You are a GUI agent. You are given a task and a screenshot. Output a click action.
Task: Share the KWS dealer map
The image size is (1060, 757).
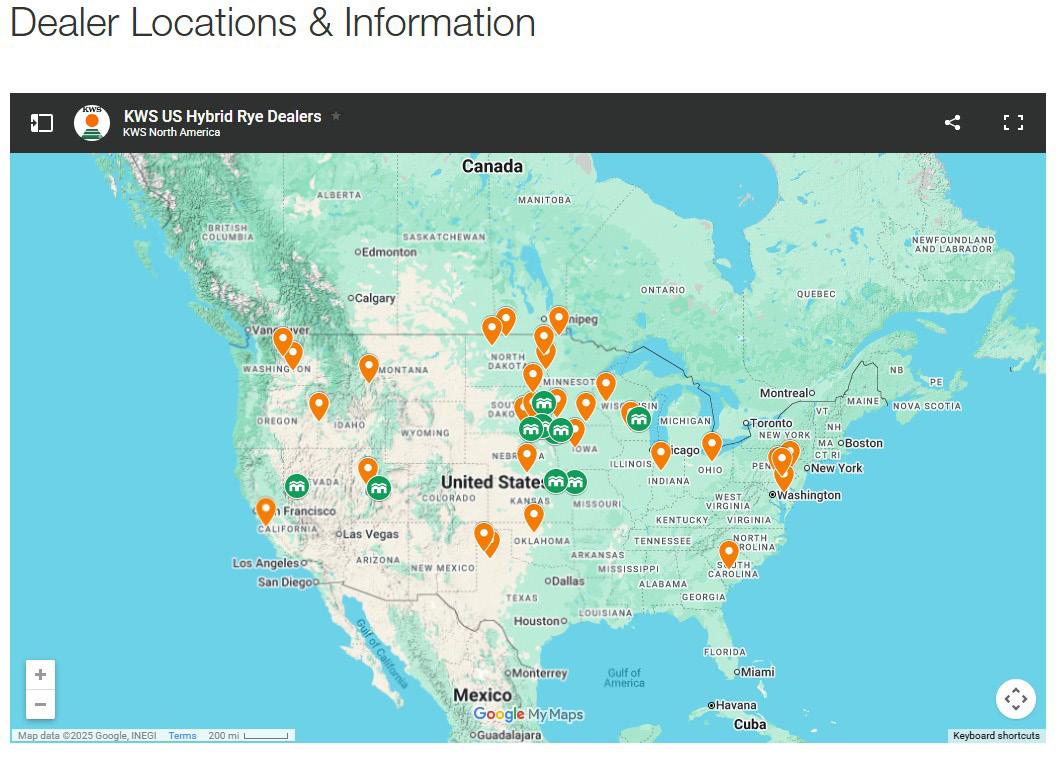(953, 122)
